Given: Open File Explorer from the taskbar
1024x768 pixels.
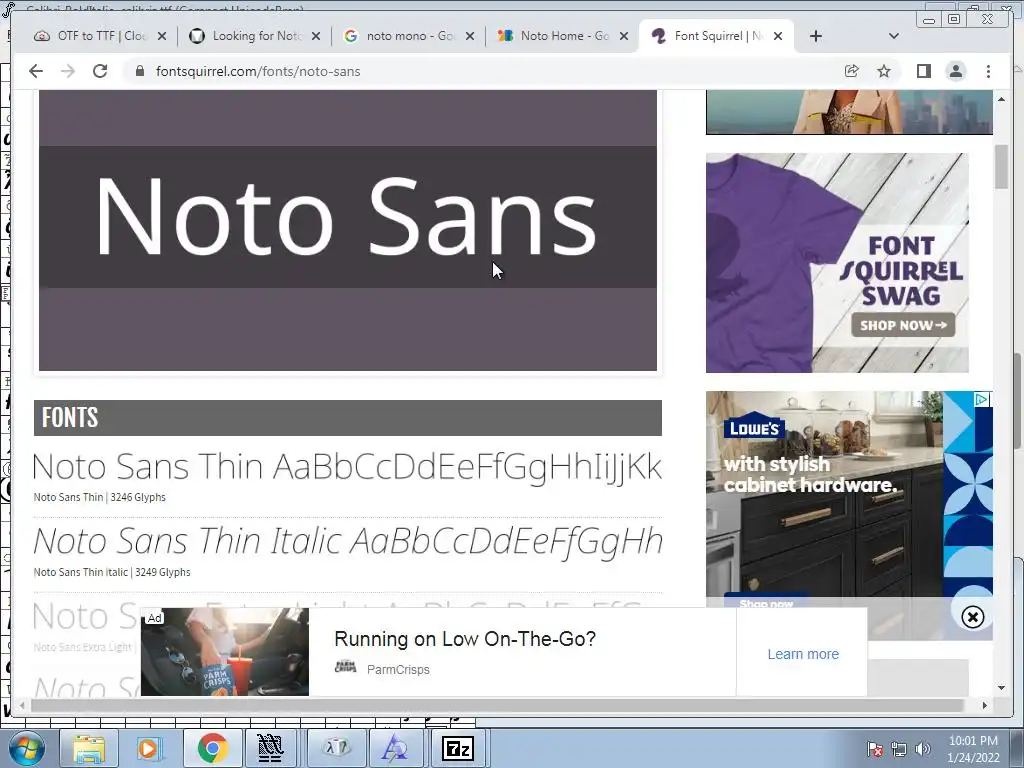Looking at the screenshot, I should [x=88, y=748].
